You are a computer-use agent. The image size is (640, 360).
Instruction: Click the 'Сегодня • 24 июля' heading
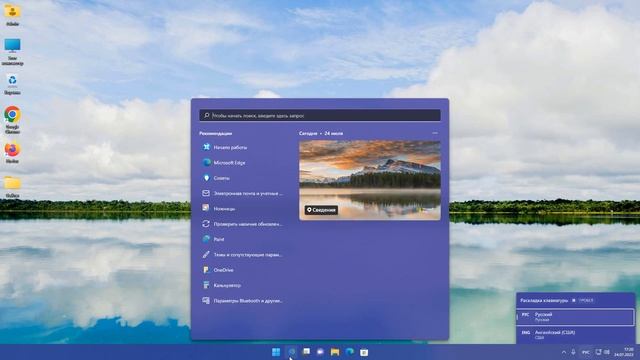coord(321,133)
